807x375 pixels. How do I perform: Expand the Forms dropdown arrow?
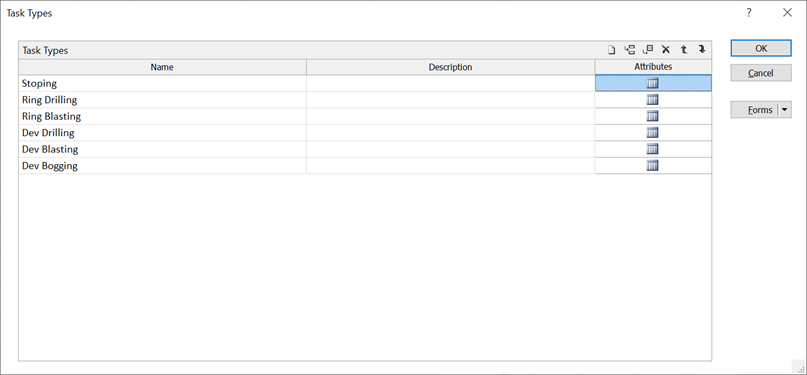click(x=785, y=110)
